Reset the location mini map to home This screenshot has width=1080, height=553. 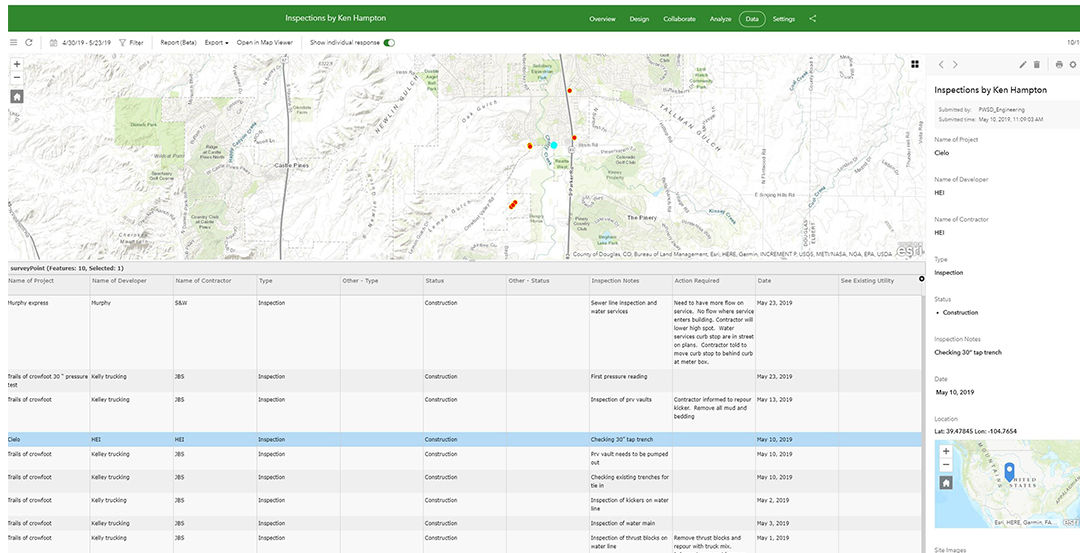coord(946,483)
